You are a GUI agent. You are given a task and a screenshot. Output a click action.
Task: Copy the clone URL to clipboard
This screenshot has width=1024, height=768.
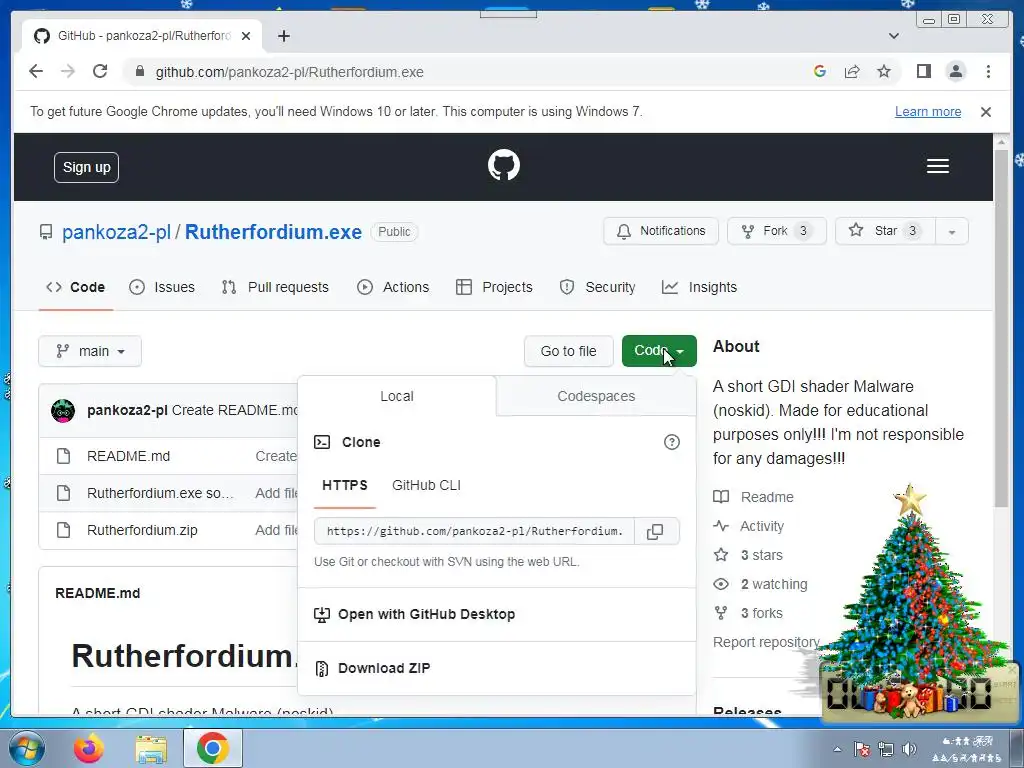655,532
